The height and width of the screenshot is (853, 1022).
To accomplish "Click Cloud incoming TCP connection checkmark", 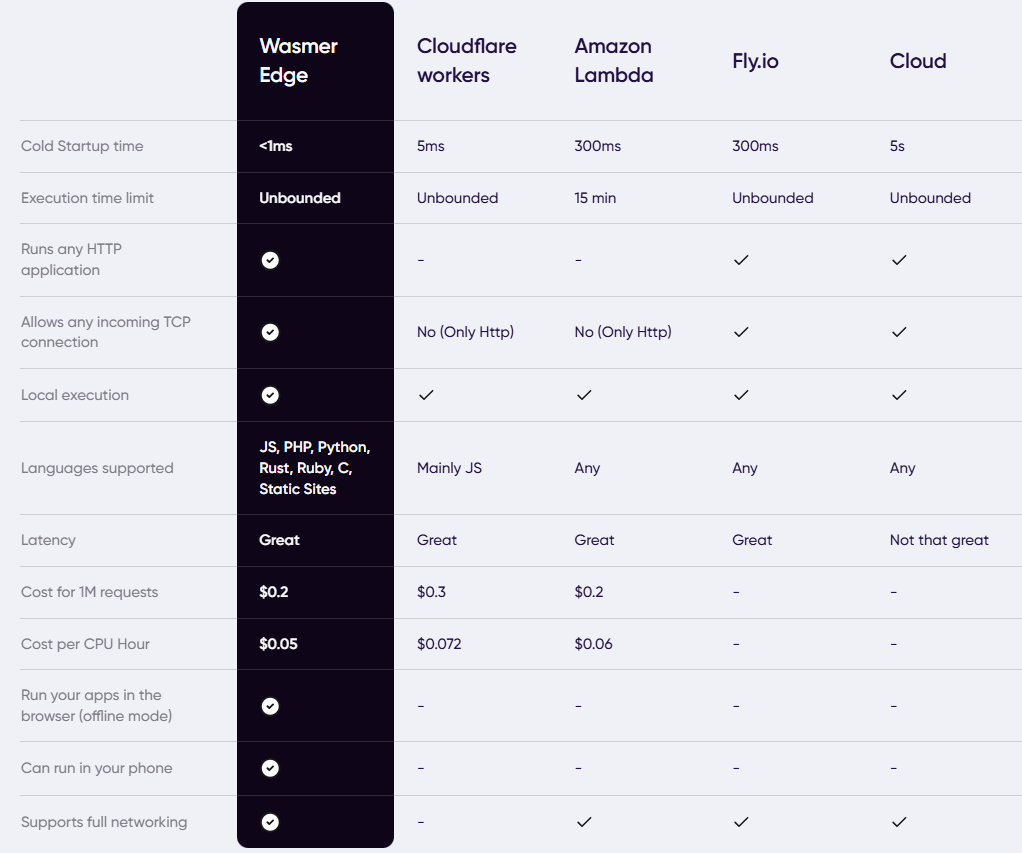I will tap(899, 332).
